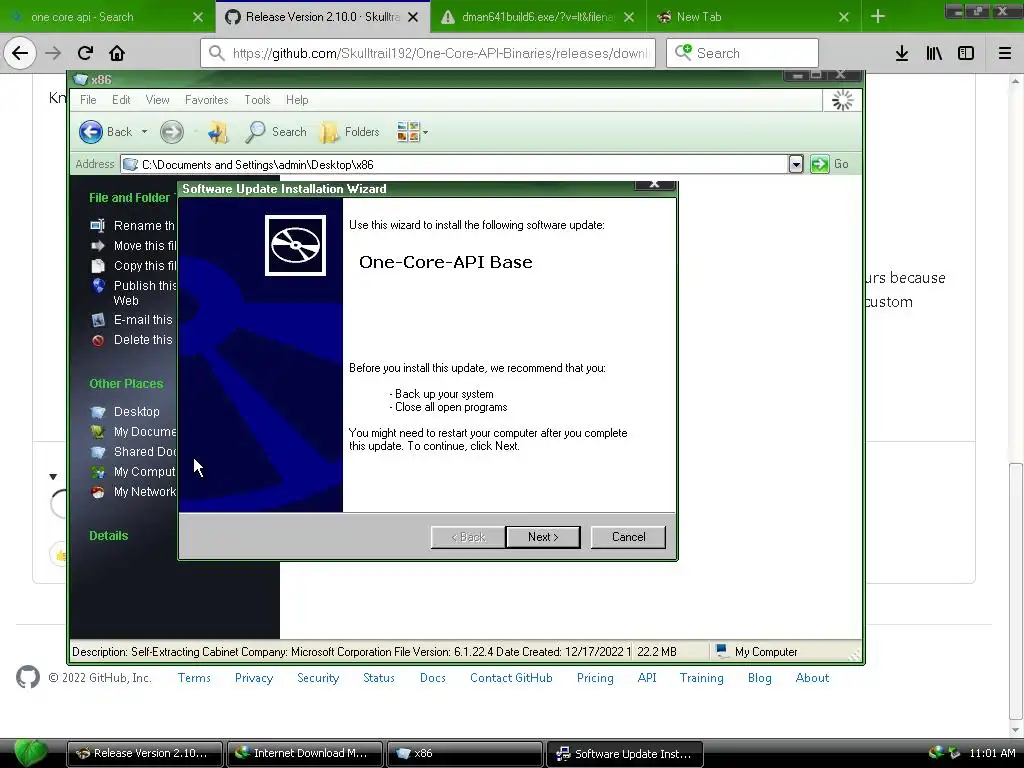Click the browser Search box

(743, 53)
